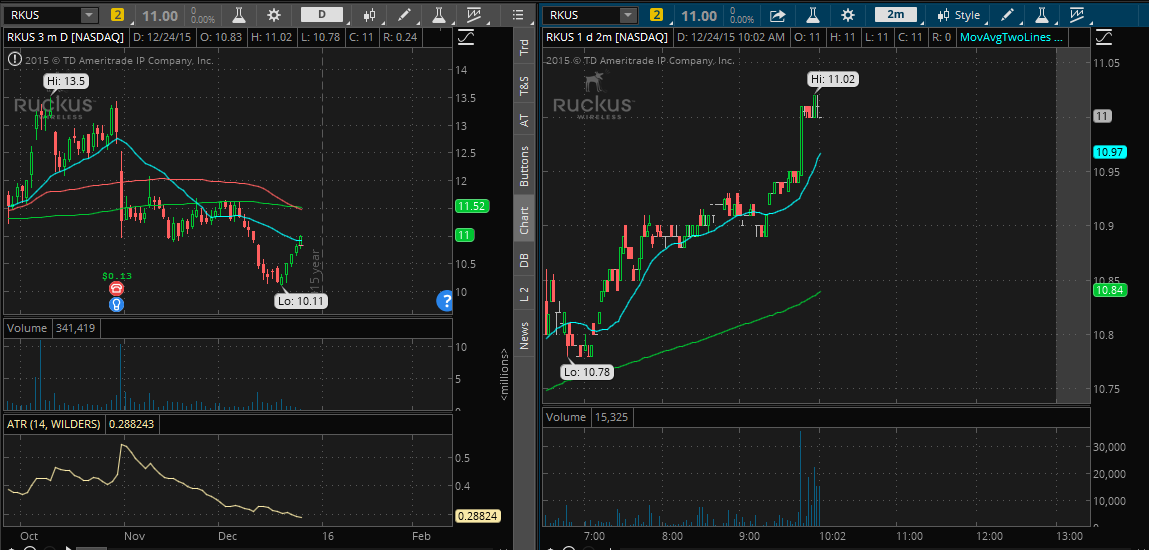1149x550 pixels.
Task: Click the right chart Volume label
Action: (x=566, y=417)
